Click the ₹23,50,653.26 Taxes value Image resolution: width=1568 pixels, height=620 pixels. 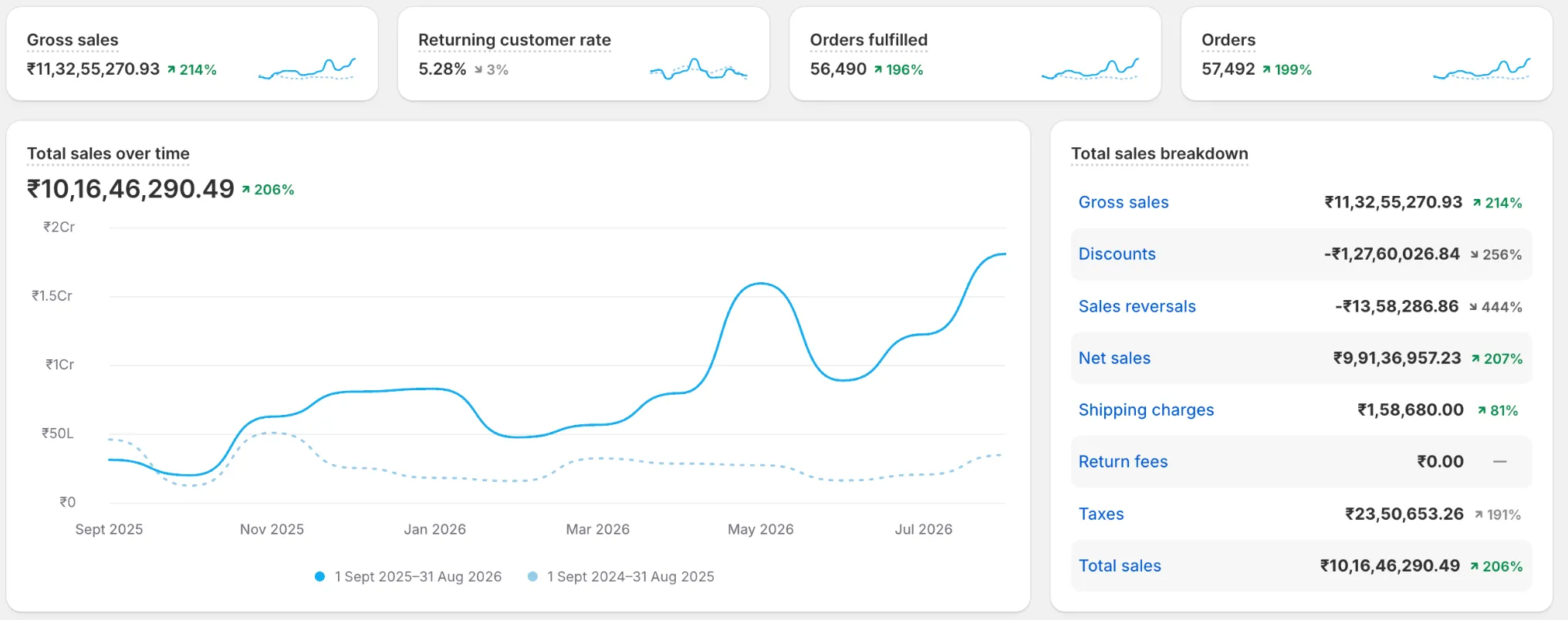1404,514
